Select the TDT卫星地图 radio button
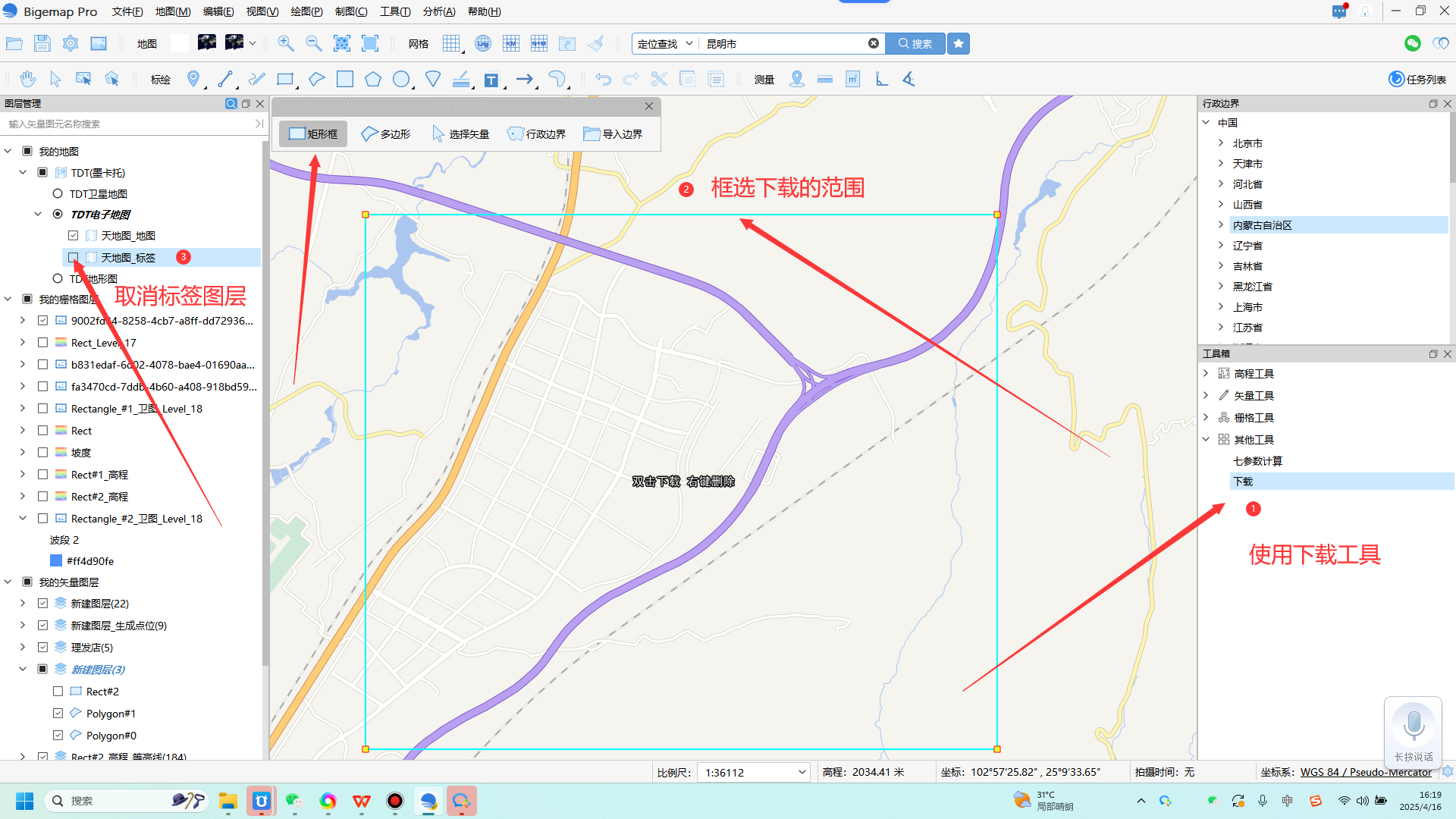 [x=58, y=194]
